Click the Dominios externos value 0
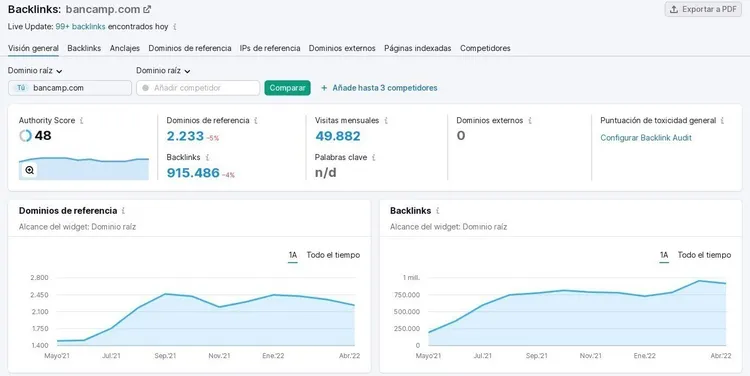 pyautogui.click(x=461, y=136)
